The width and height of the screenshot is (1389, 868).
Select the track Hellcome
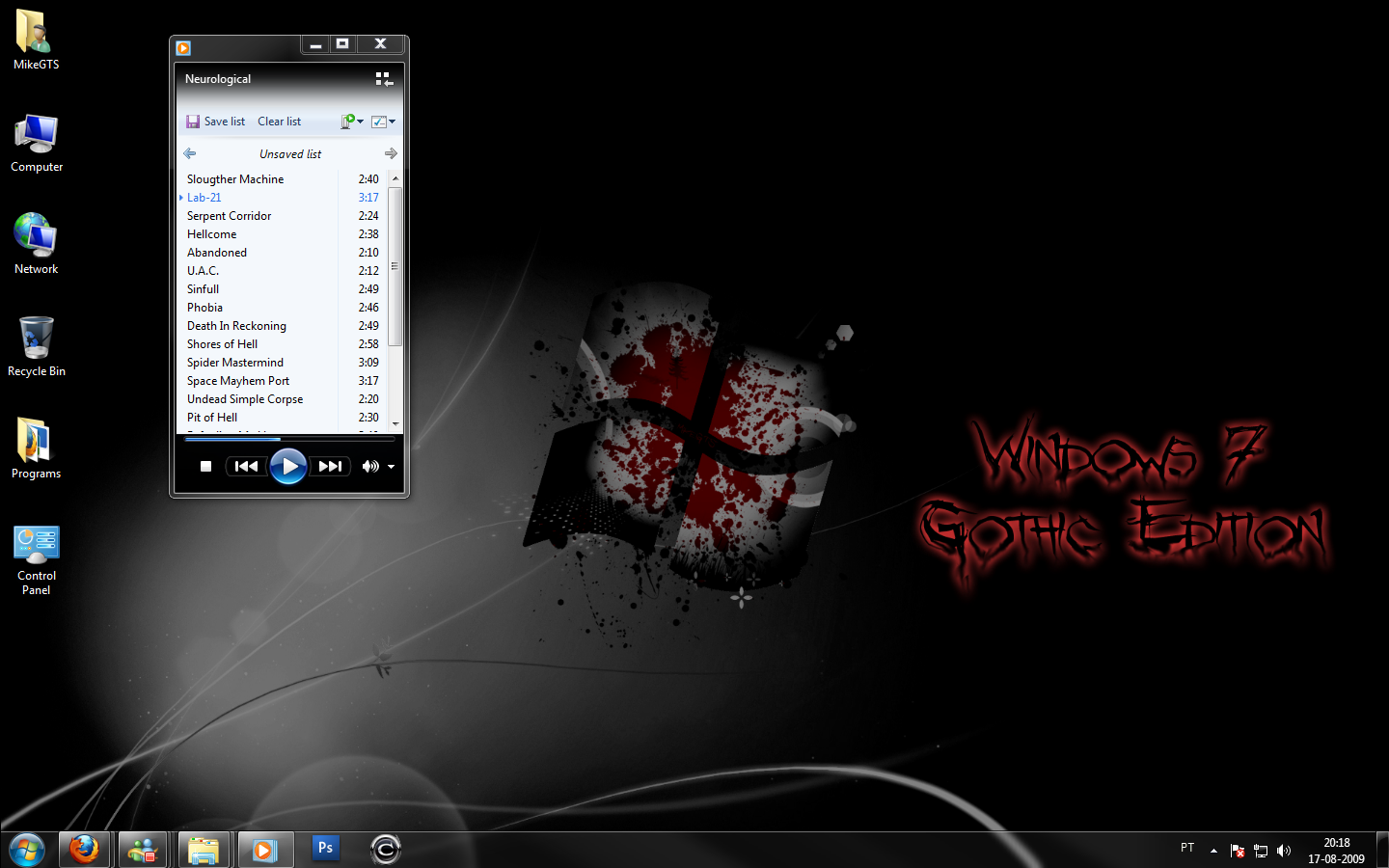[x=211, y=234]
